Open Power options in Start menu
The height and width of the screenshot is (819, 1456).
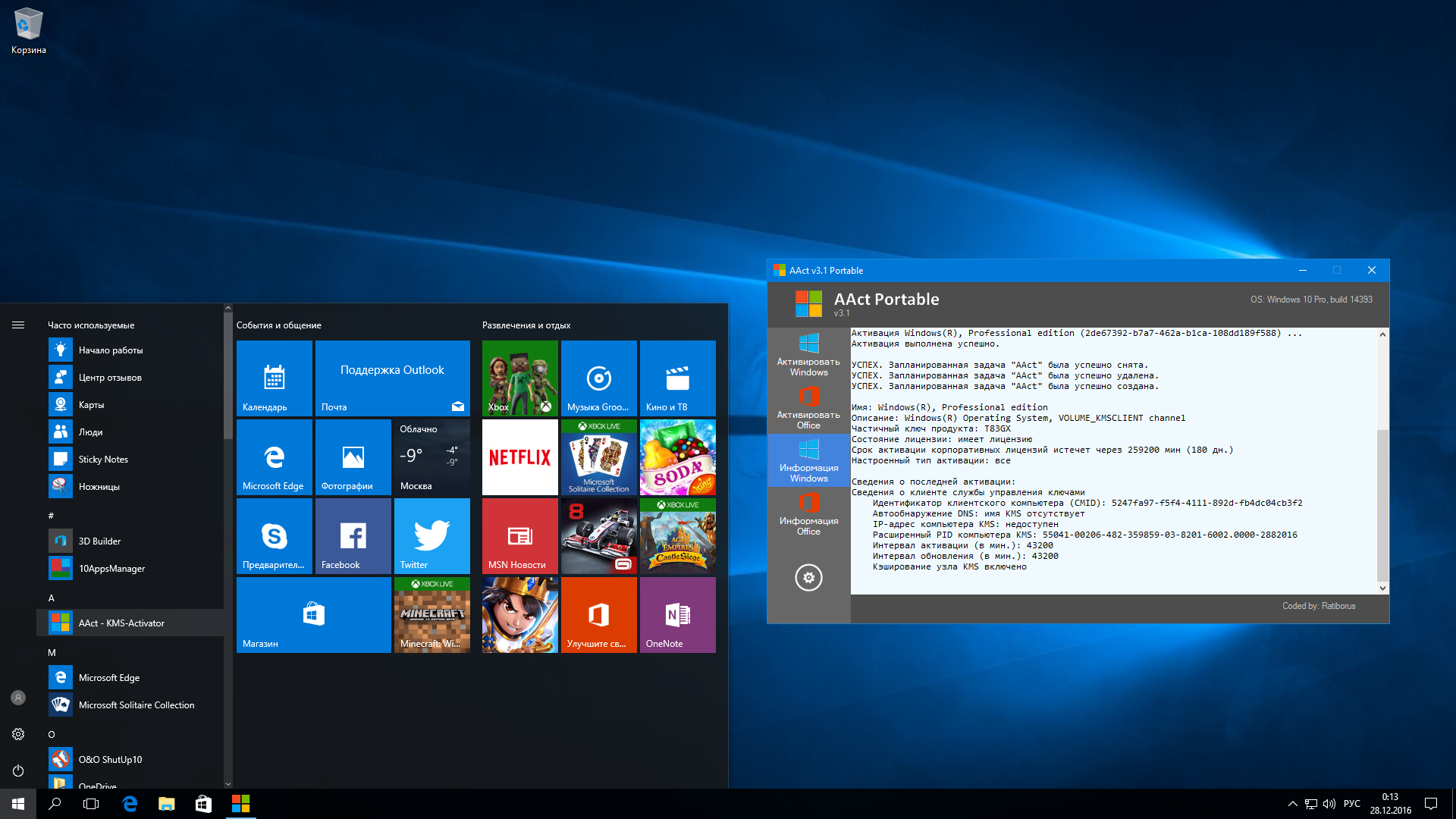(18, 770)
